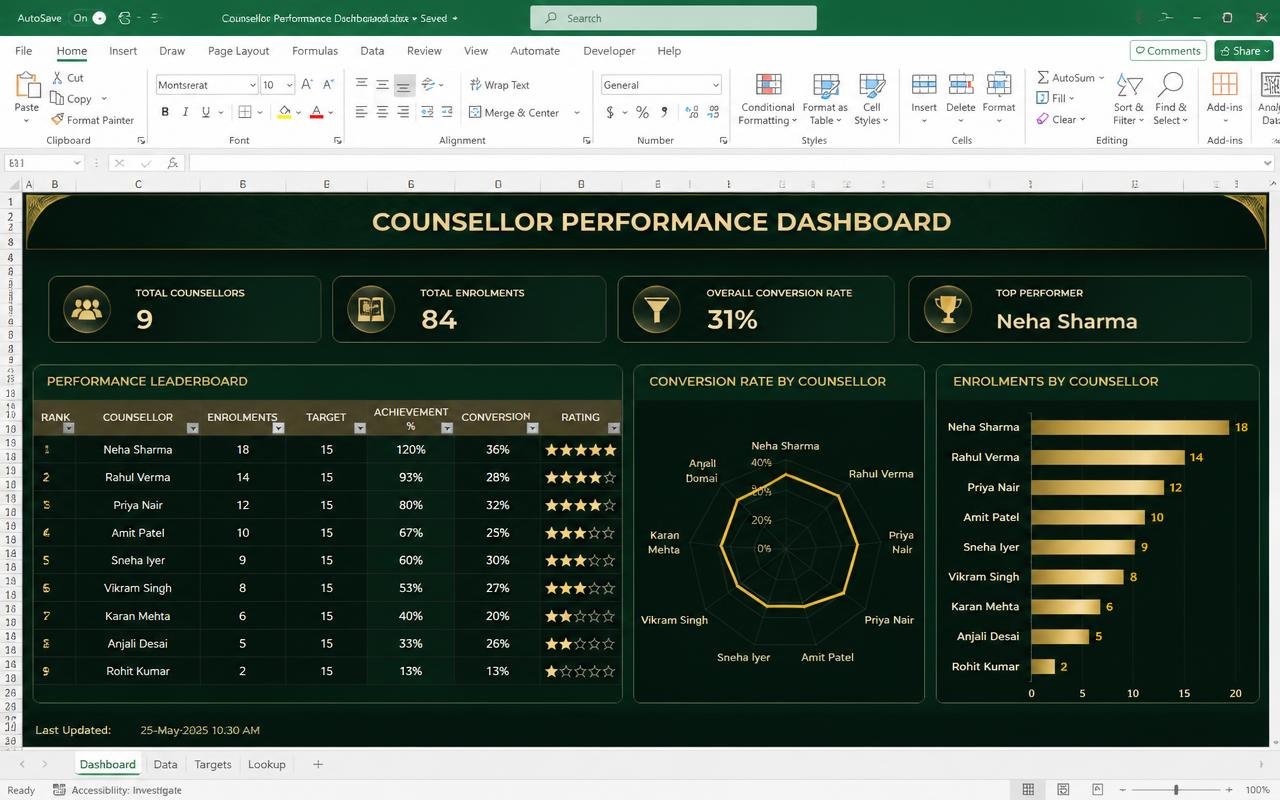The image size is (1280, 800).
Task: Open the RATING column filter dropdown
Action: [x=614, y=428]
